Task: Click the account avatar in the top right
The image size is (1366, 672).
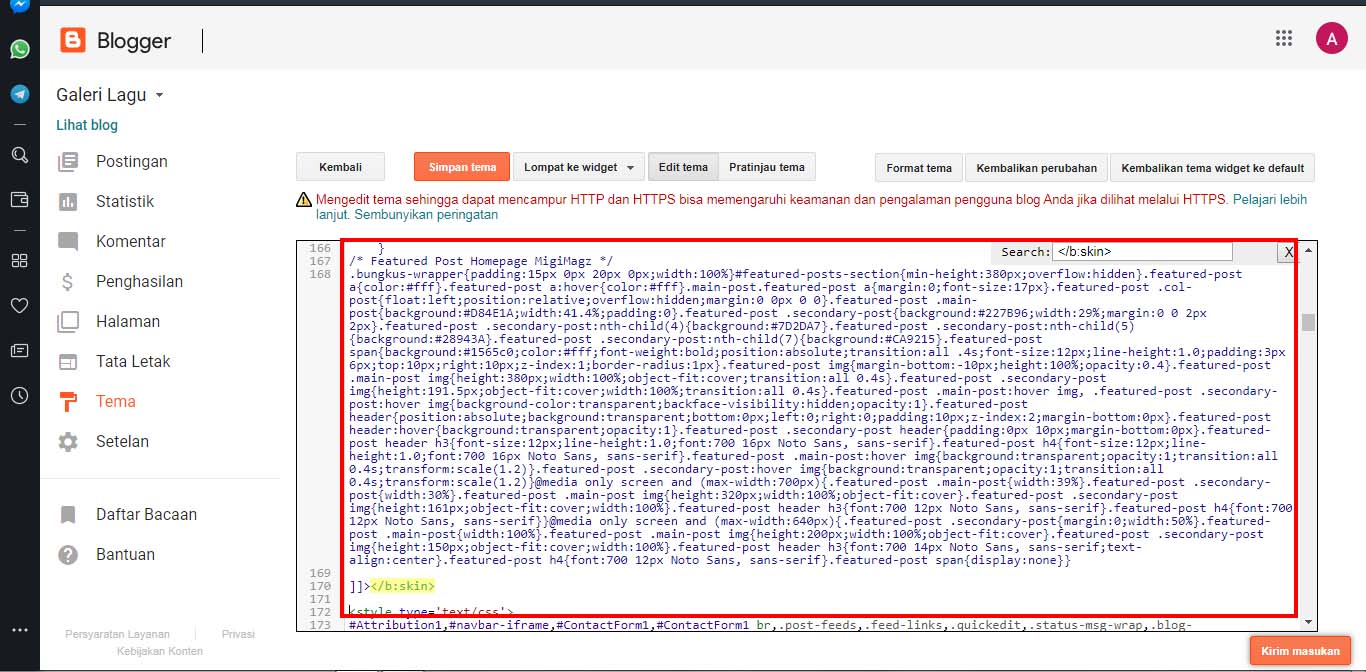Action: [1331, 38]
